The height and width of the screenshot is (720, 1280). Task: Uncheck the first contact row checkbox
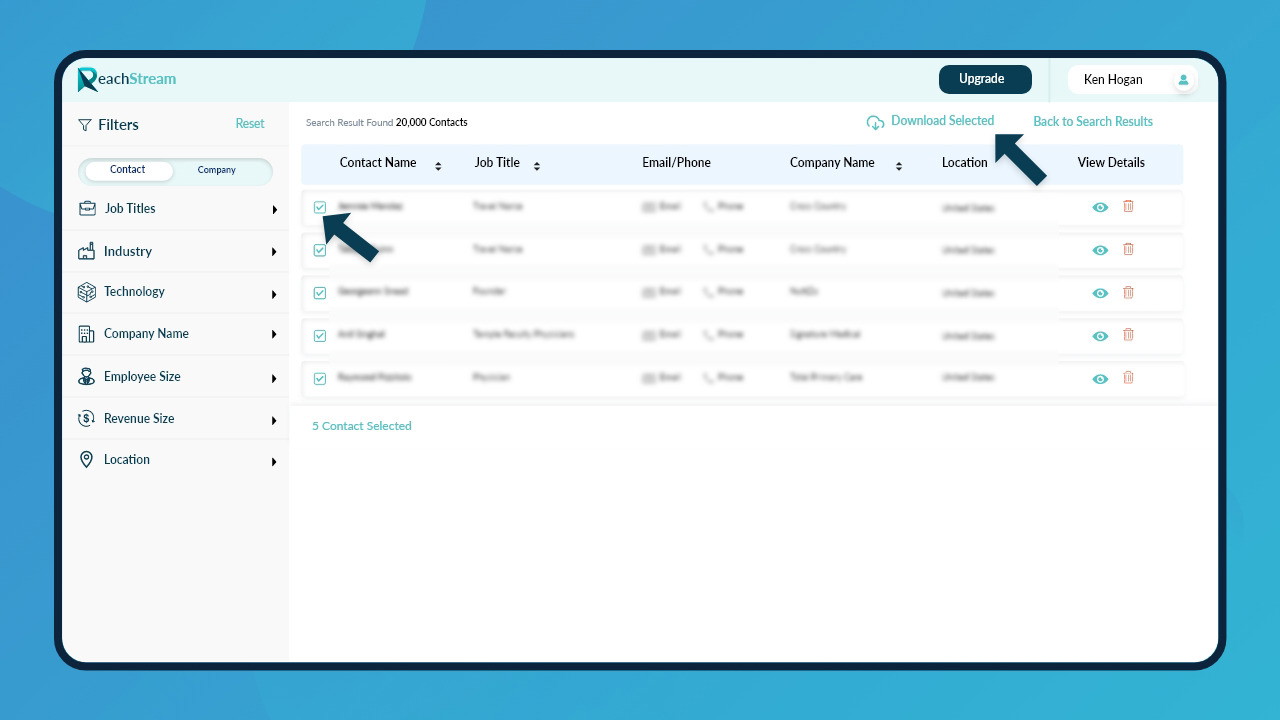320,207
